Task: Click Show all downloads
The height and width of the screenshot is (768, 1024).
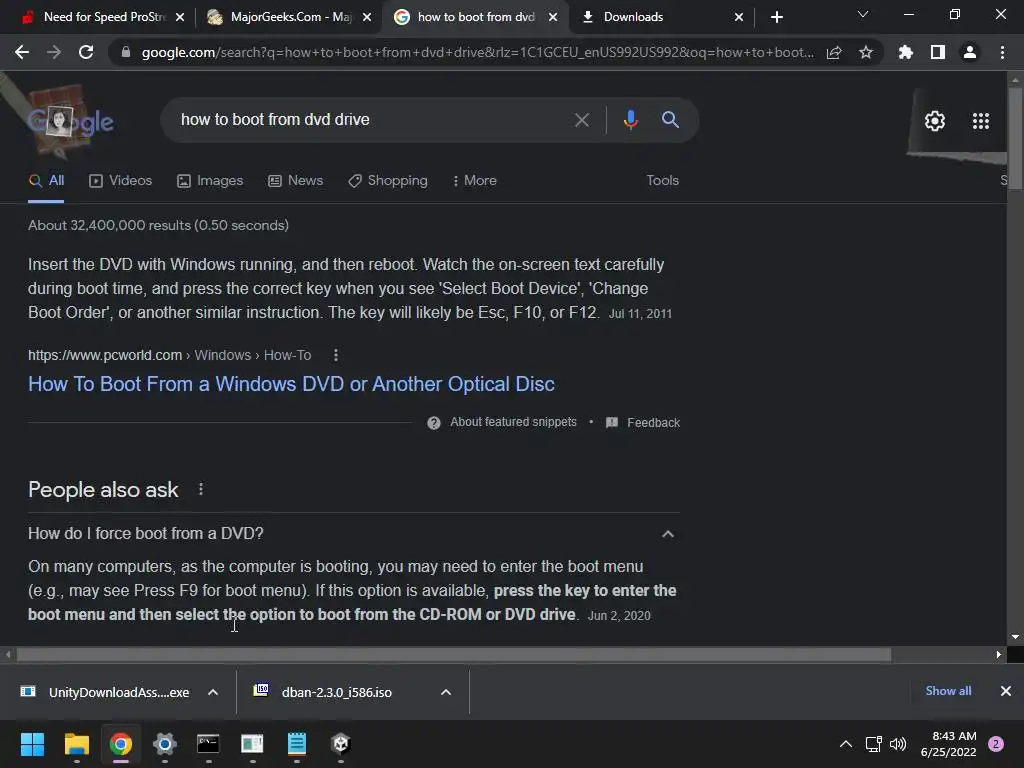Action: click(x=948, y=691)
